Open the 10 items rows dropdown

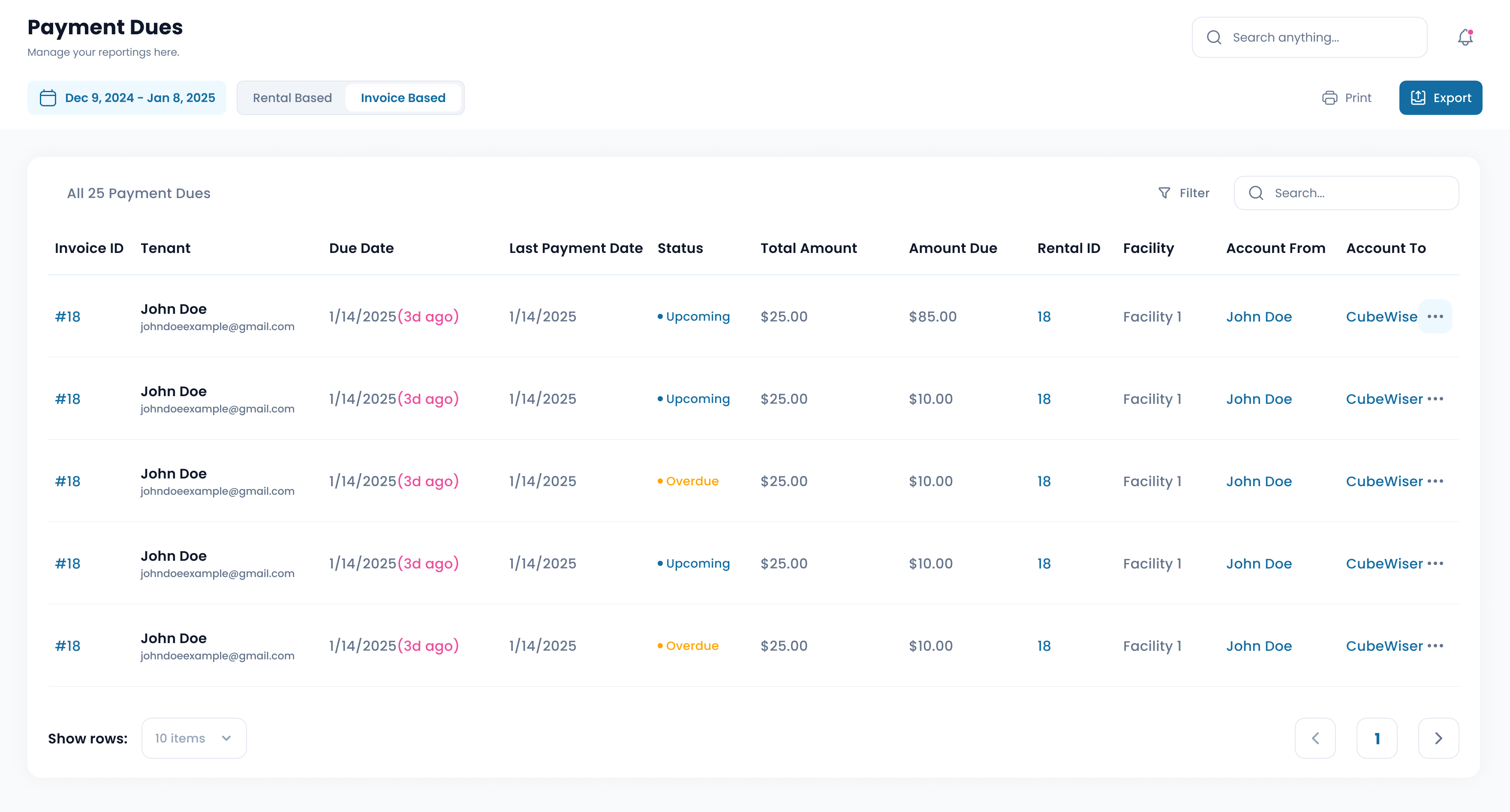pyautogui.click(x=193, y=738)
